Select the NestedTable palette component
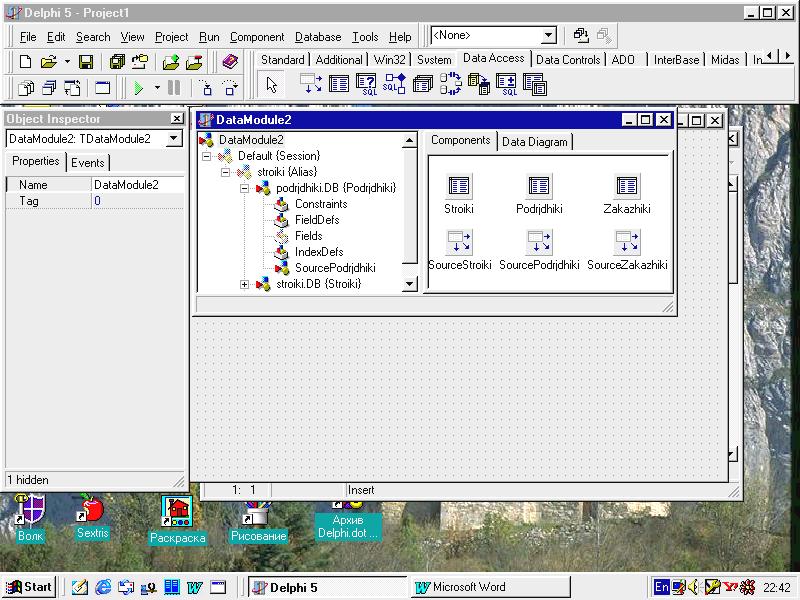The image size is (800, 600). click(534, 84)
